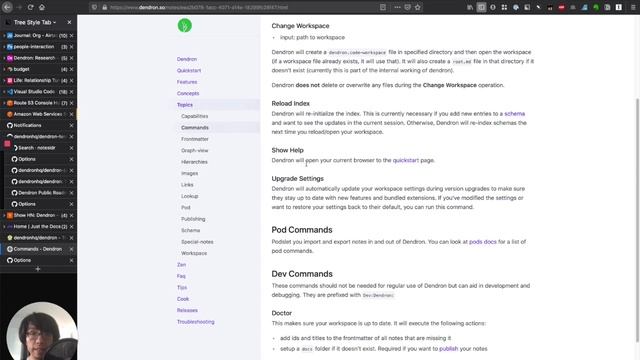Expand the Route 53 Console tab group

4,103
